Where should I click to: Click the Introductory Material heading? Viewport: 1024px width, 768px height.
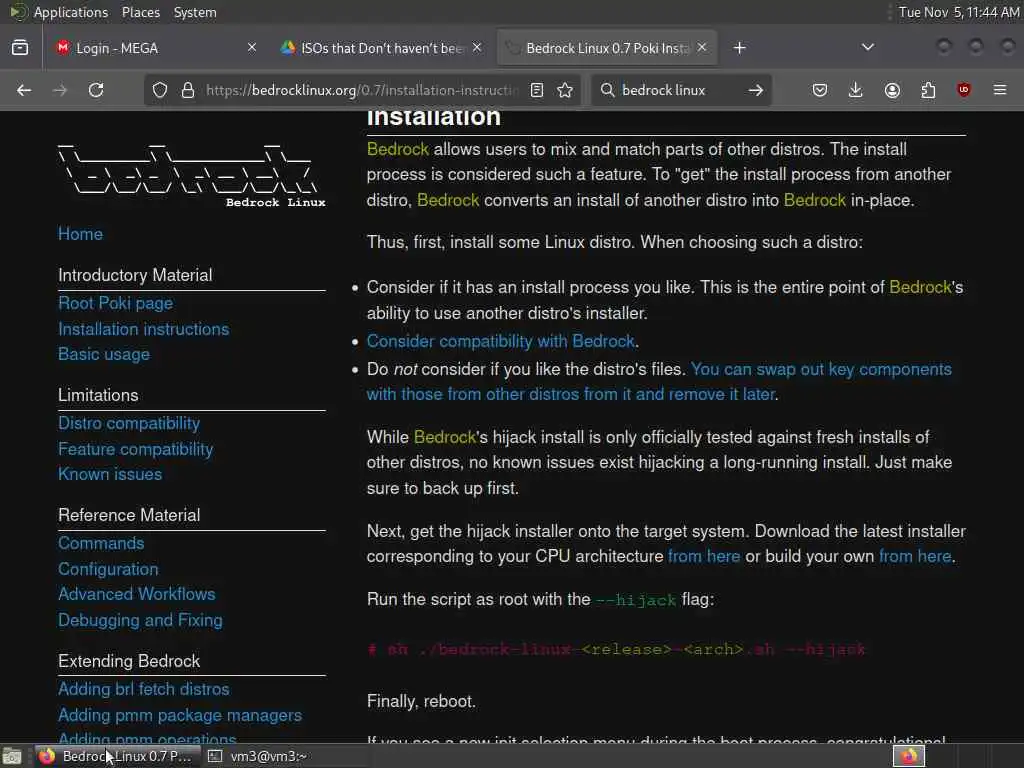click(x=135, y=275)
